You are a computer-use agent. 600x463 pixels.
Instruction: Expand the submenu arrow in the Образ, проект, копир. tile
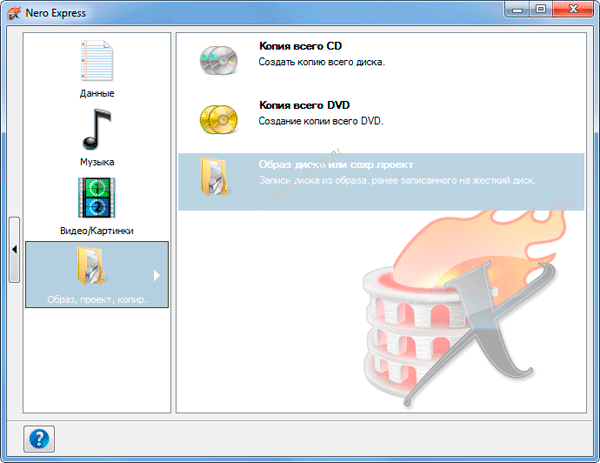tap(156, 276)
